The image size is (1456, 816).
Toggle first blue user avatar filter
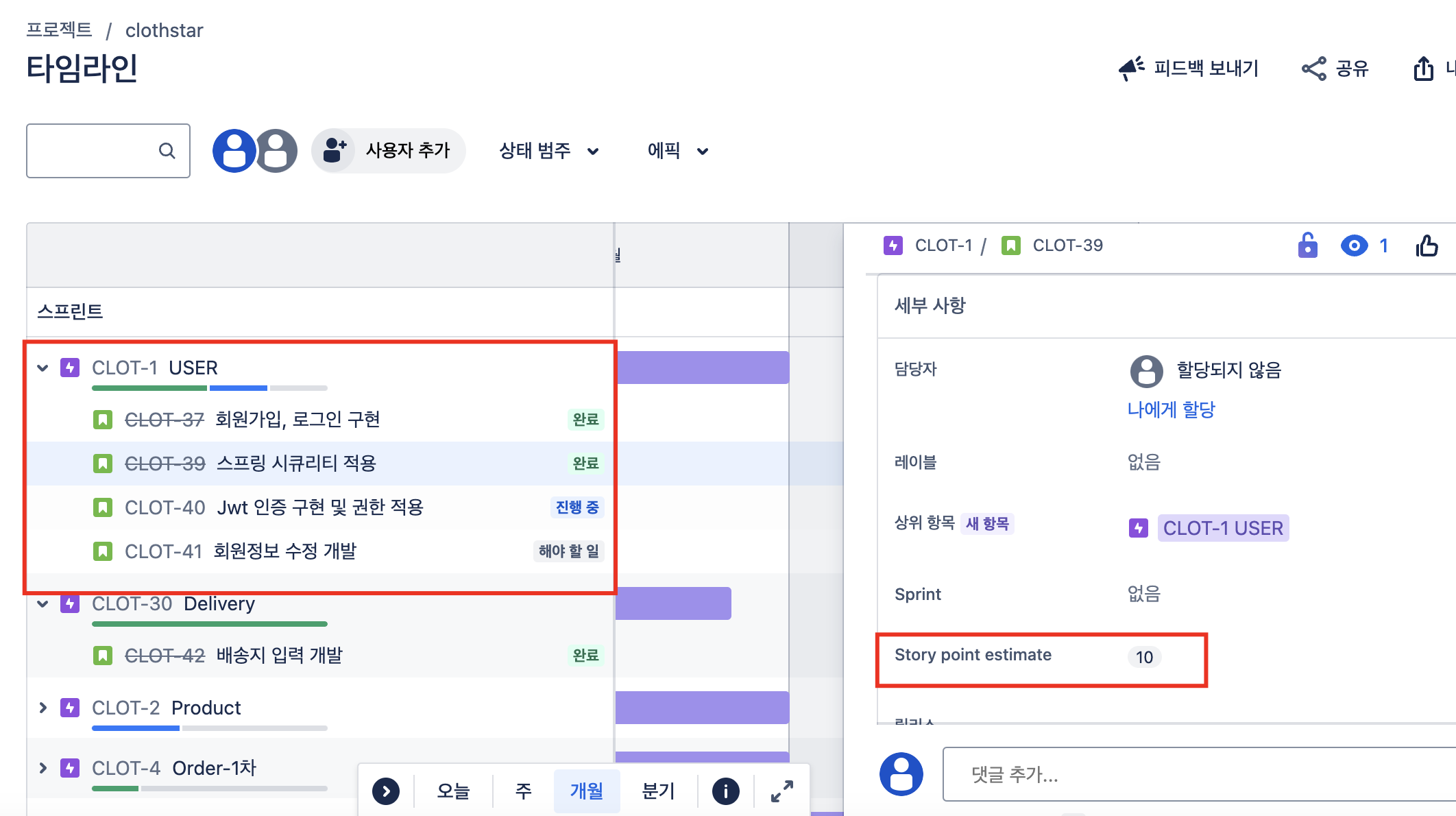234,150
